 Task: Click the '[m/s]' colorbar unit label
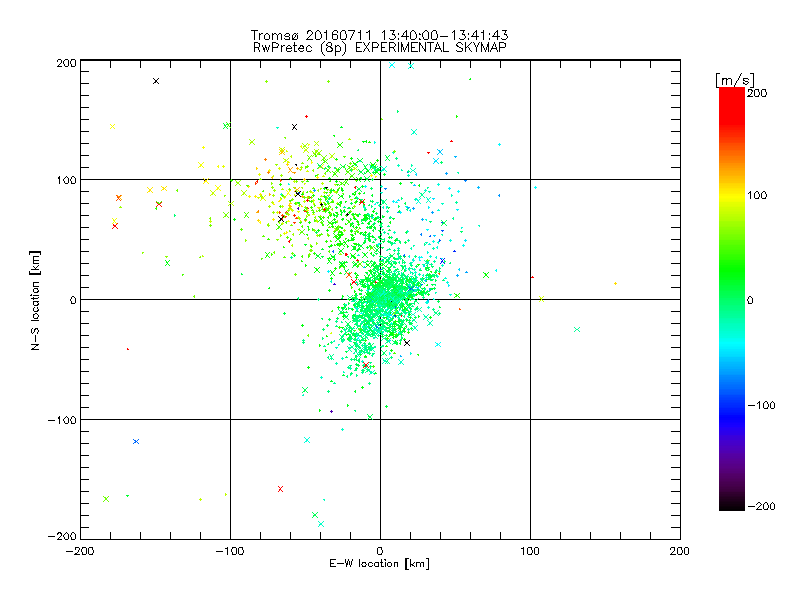(x=735, y=80)
